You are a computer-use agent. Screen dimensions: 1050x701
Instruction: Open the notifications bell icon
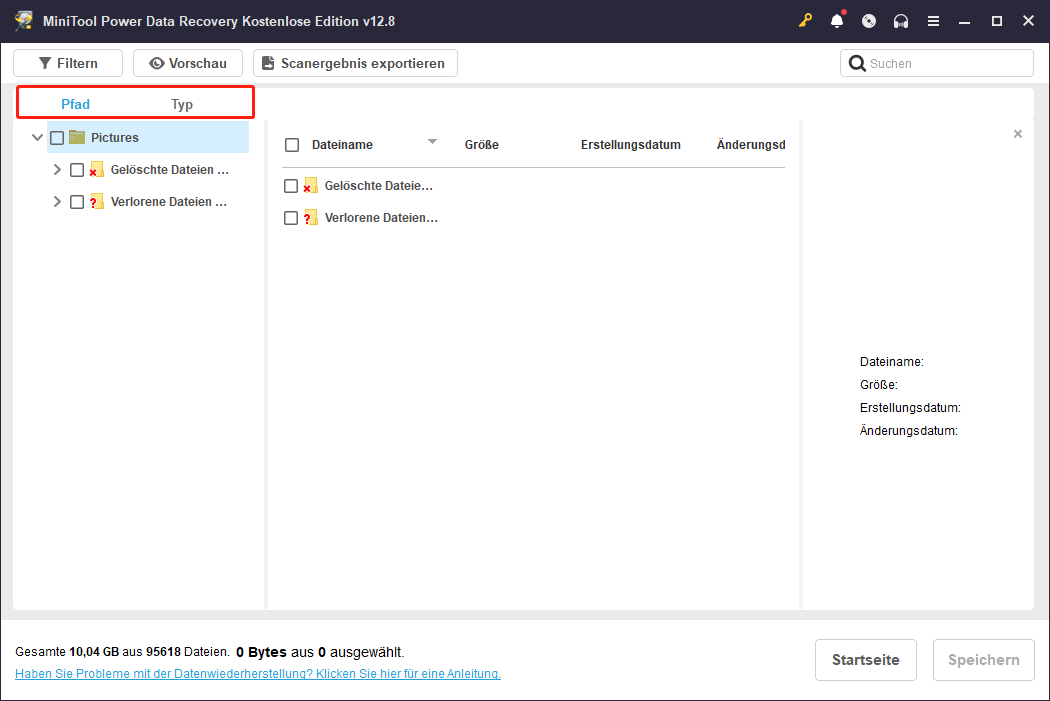pos(837,21)
